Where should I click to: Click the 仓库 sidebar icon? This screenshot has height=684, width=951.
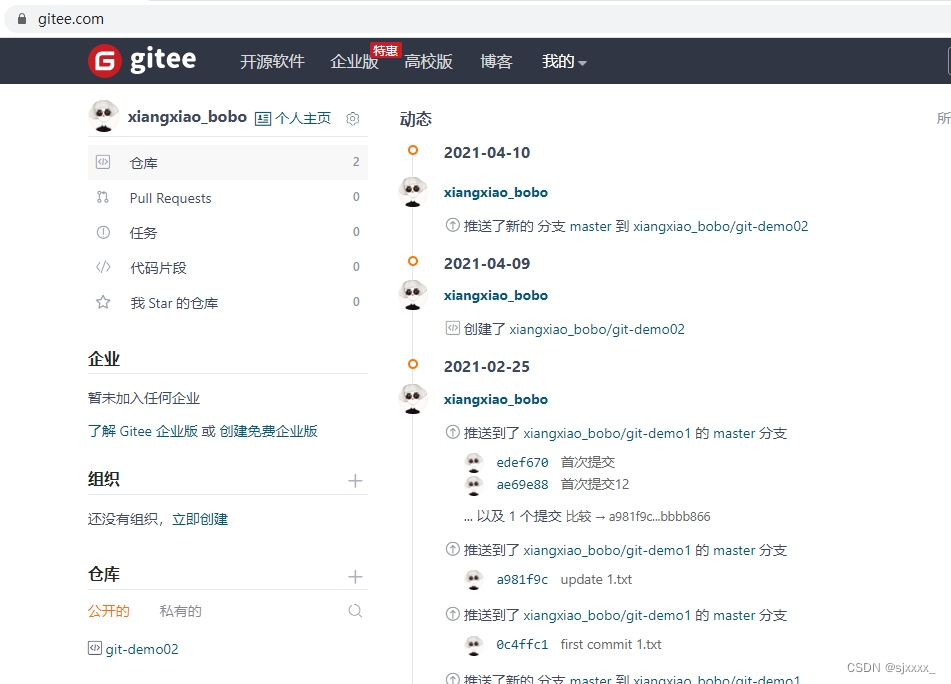click(x=103, y=162)
